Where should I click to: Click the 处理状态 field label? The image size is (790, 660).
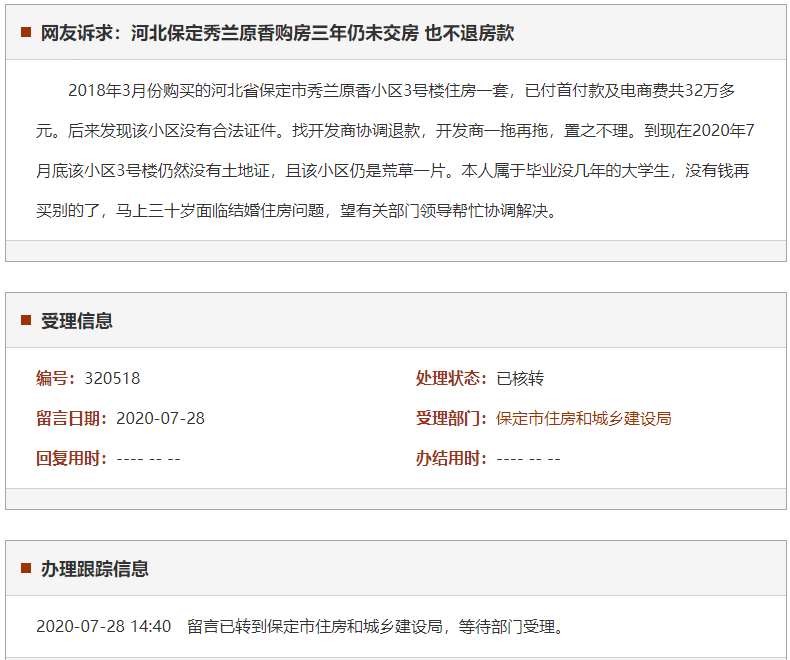(x=452, y=378)
